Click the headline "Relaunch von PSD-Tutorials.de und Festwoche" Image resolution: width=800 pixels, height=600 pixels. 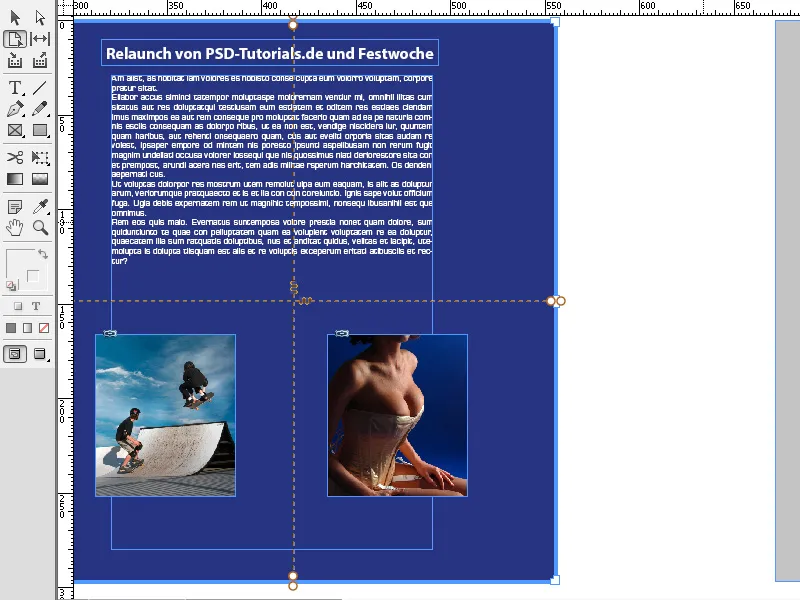point(270,53)
